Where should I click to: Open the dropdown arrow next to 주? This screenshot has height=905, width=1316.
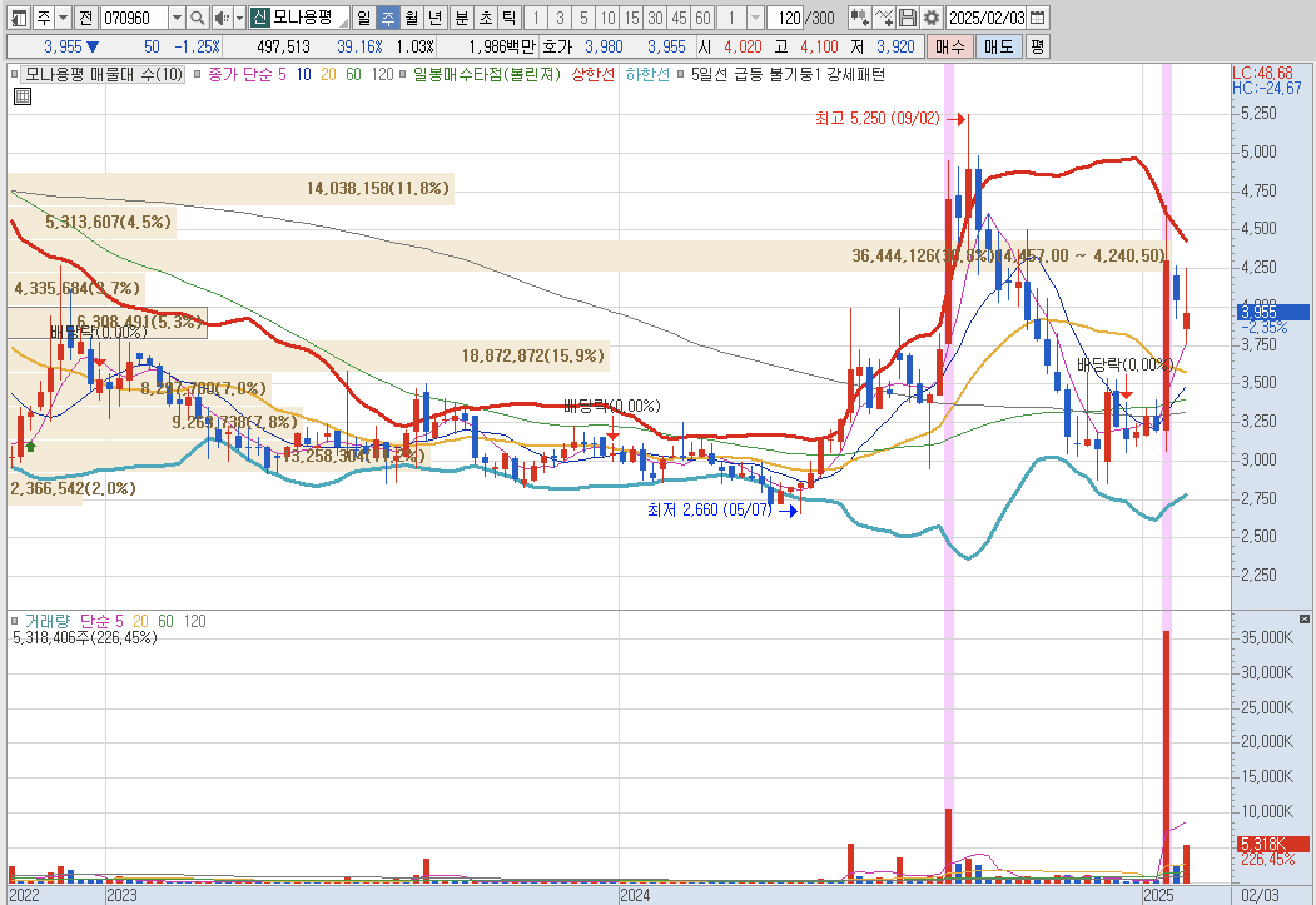[63, 18]
